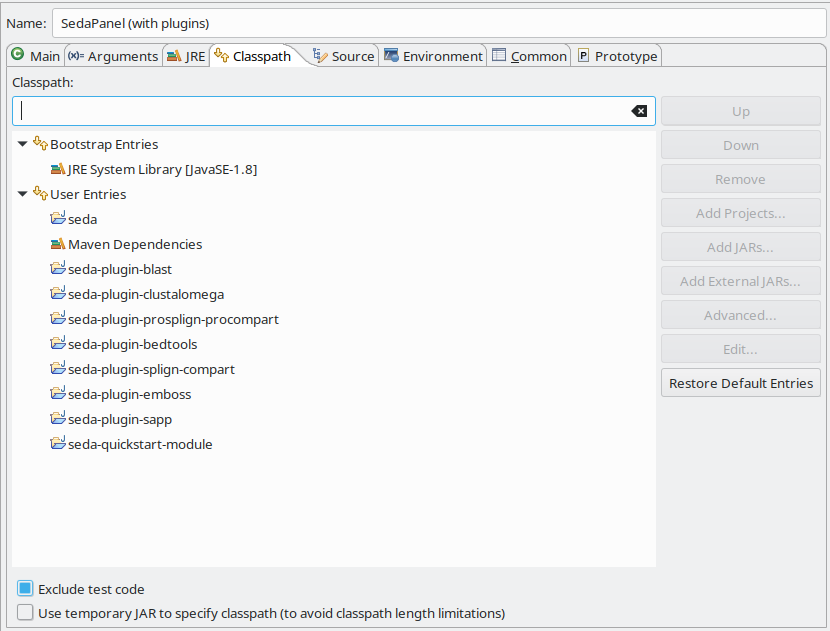Image resolution: width=830 pixels, height=631 pixels.
Task: Click the Bootstrap Entries classpath icon
Action: 40,145
